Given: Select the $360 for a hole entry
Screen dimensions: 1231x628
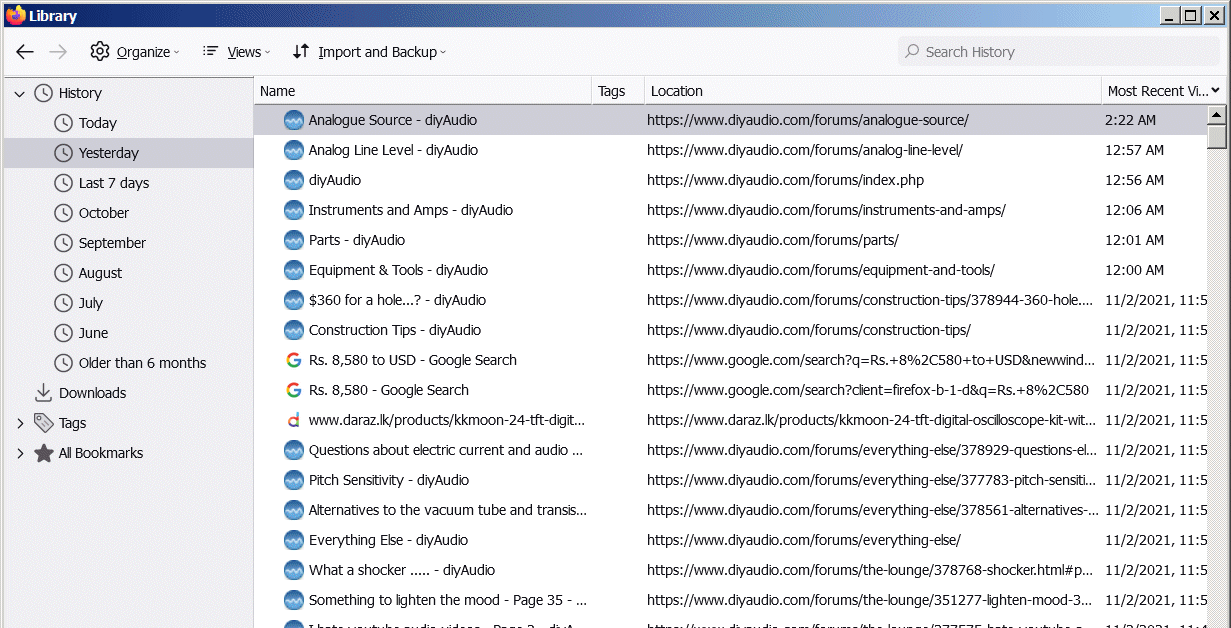Looking at the screenshot, I should (729, 300).
